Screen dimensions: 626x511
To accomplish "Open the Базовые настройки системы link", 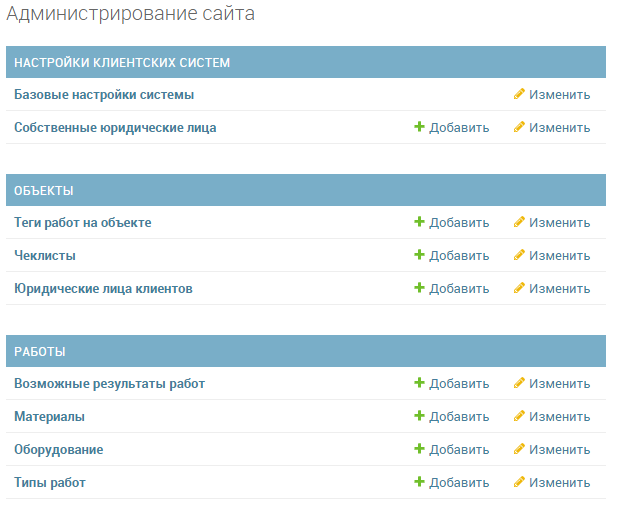I will 104,95.
